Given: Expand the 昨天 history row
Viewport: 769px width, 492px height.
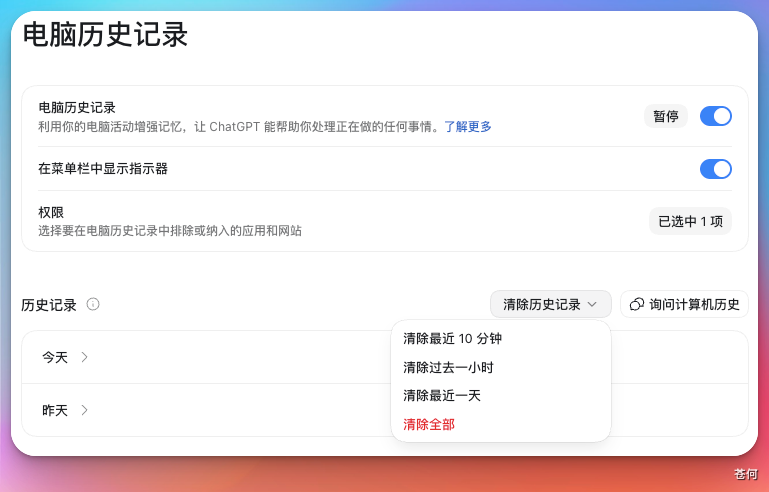Looking at the screenshot, I should [384, 410].
